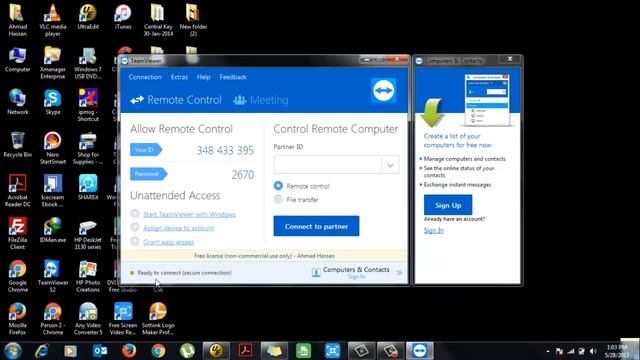Viewport: 640px width, 360px height.
Task: Open the UltraEdit desktop icon
Action: [x=88, y=16]
